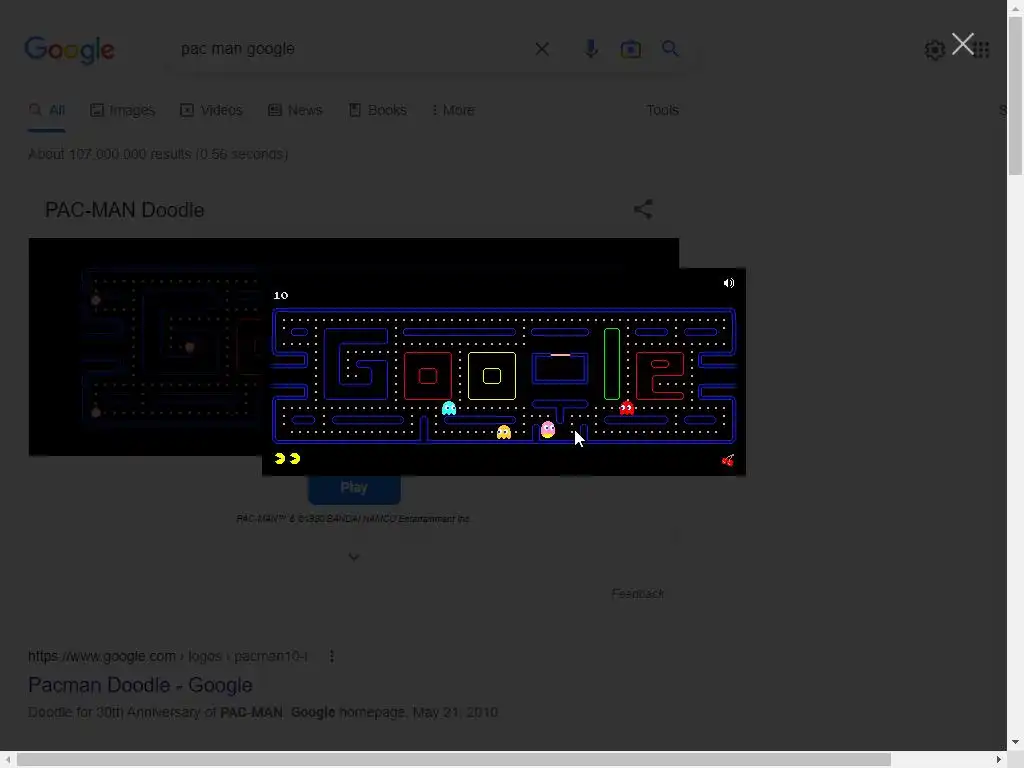Image resolution: width=1024 pixels, height=768 pixels.
Task: Open the Google apps grid
Action: pyautogui.click(x=982, y=50)
